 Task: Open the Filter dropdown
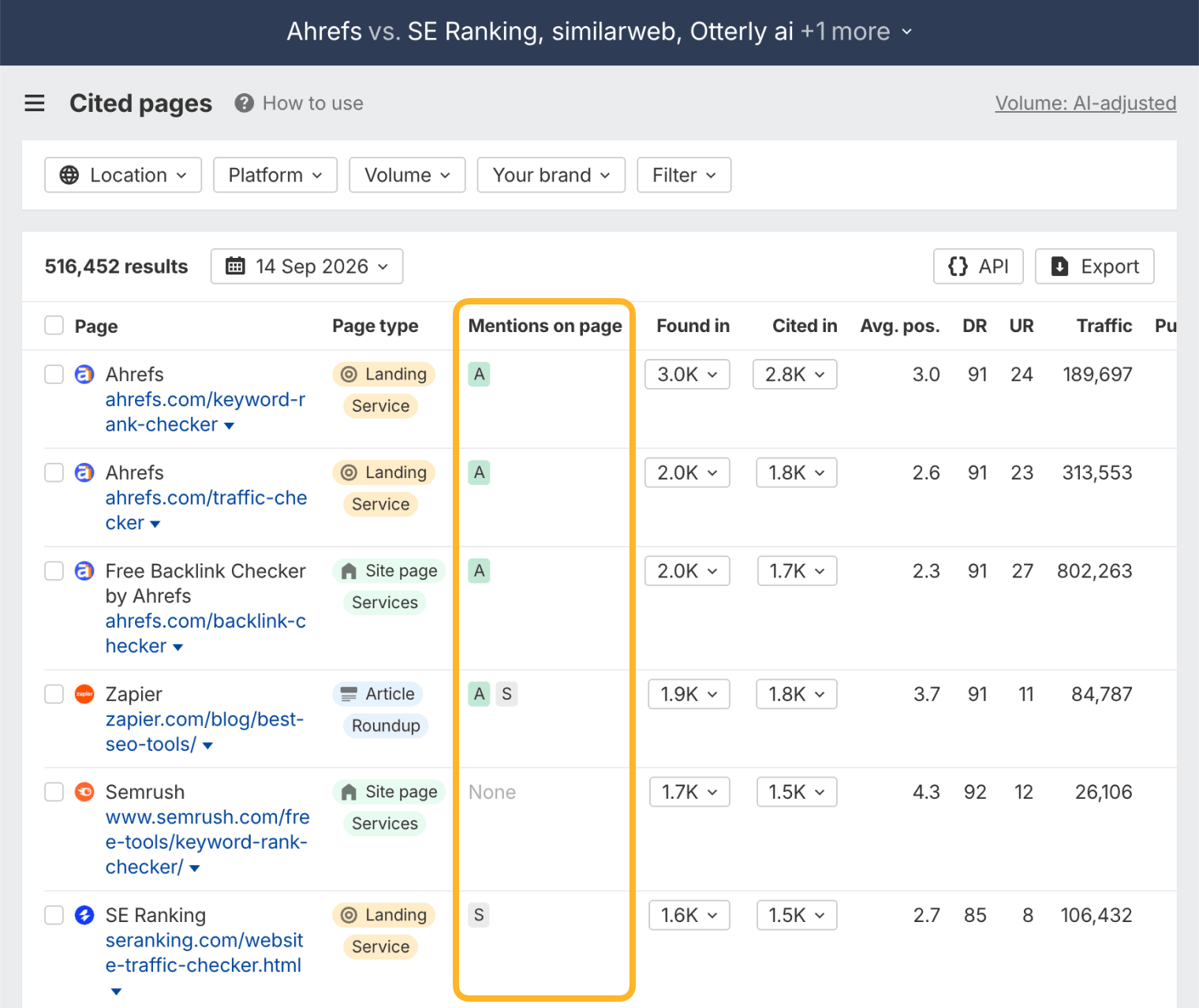coord(684,175)
